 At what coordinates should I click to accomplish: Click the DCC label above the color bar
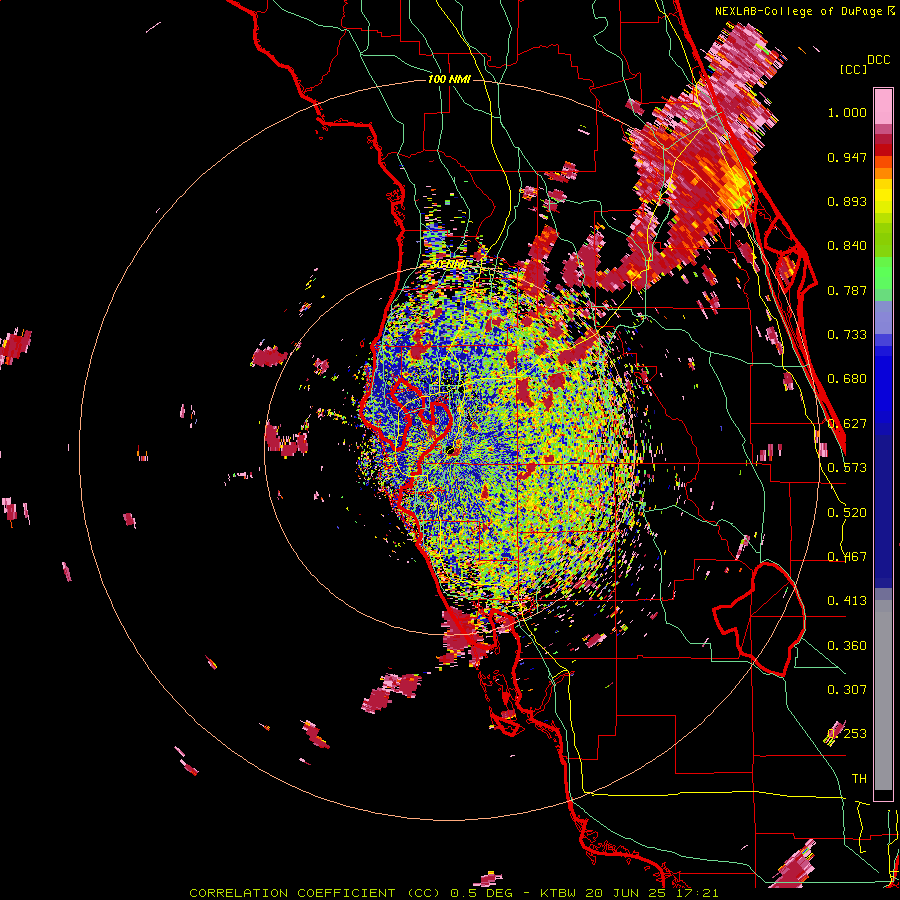pos(879,60)
